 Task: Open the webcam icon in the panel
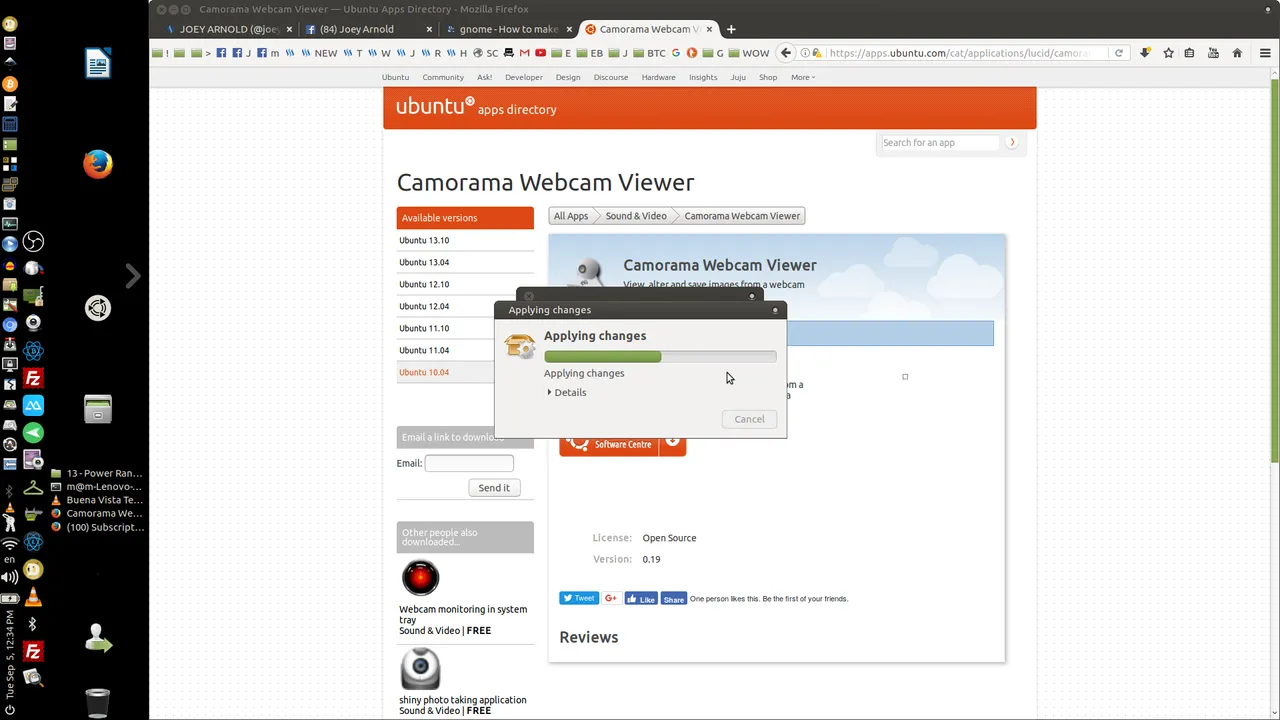pos(33,323)
